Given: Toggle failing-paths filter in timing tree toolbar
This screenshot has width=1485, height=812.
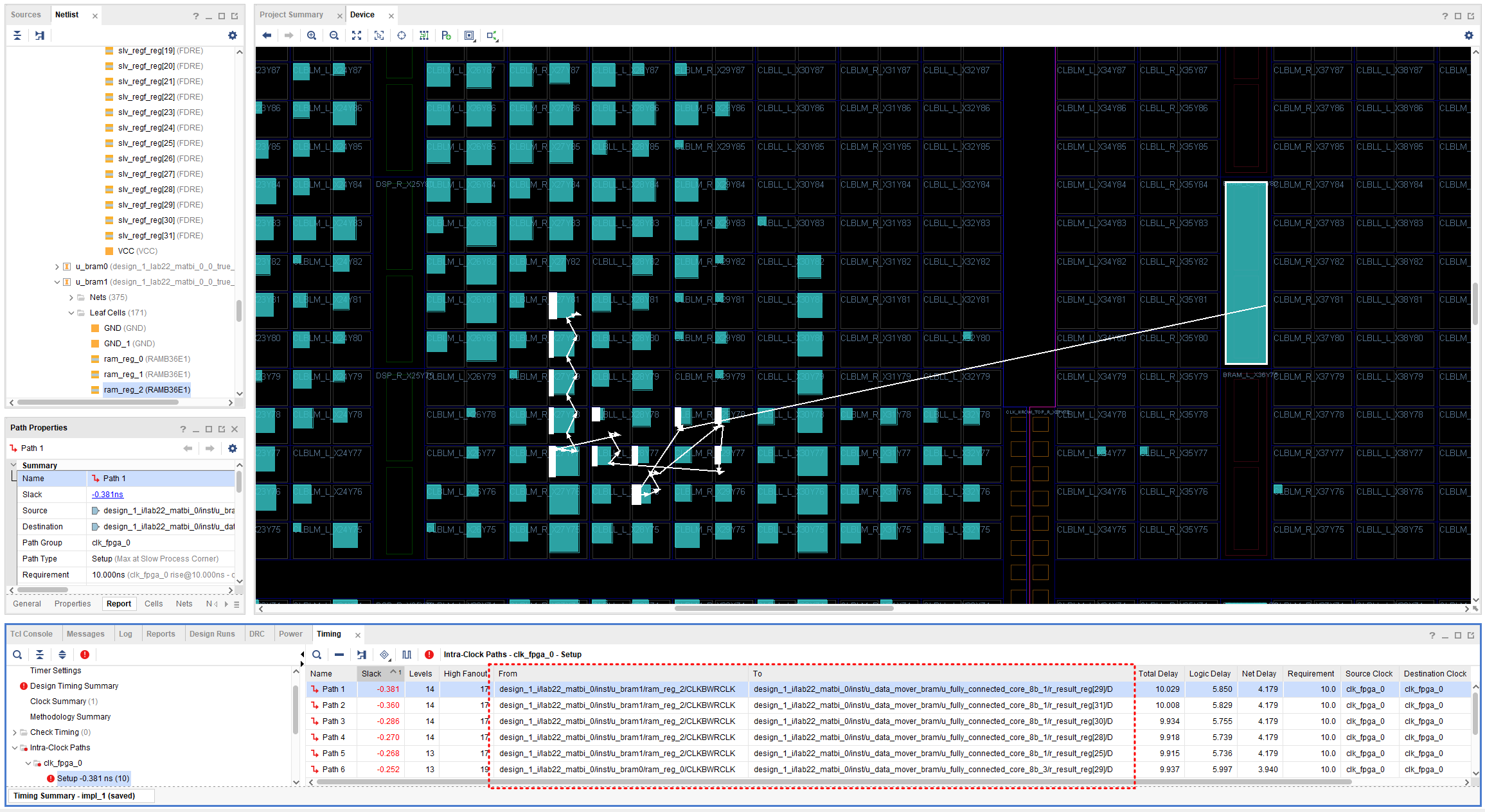Looking at the screenshot, I should point(85,655).
